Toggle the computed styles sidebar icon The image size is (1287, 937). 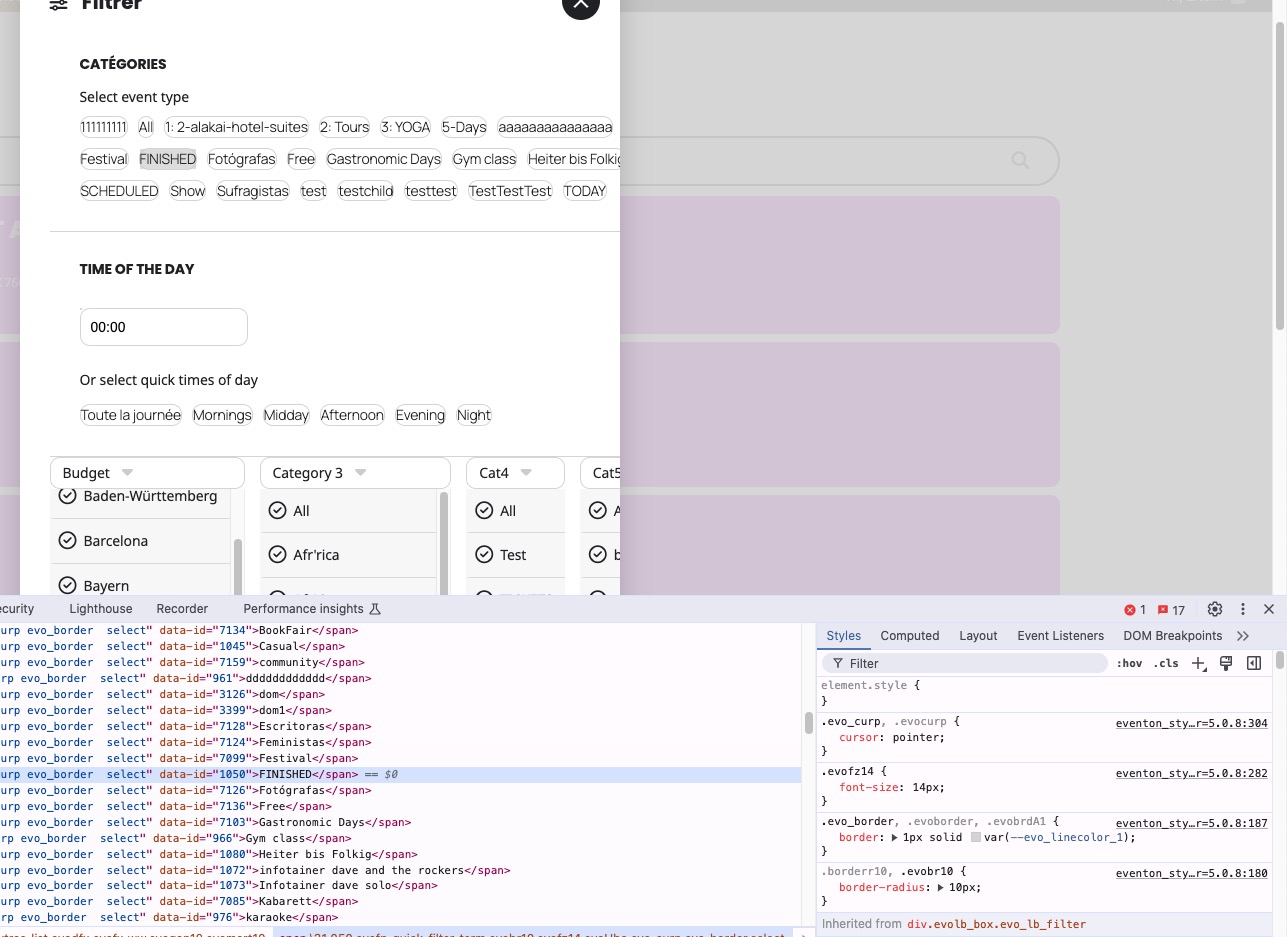1253,664
